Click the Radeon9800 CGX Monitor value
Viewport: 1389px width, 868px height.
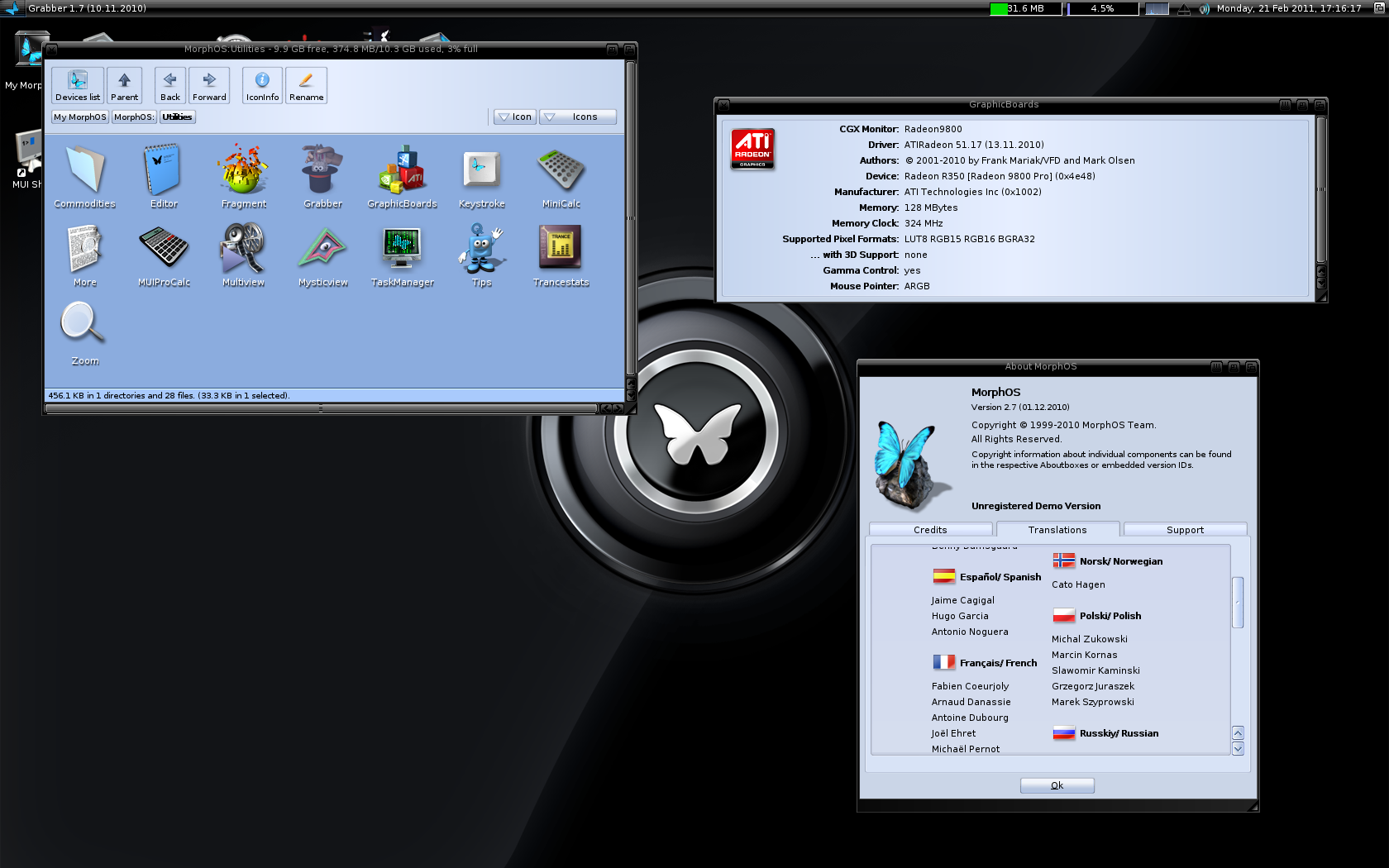[933, 129]
